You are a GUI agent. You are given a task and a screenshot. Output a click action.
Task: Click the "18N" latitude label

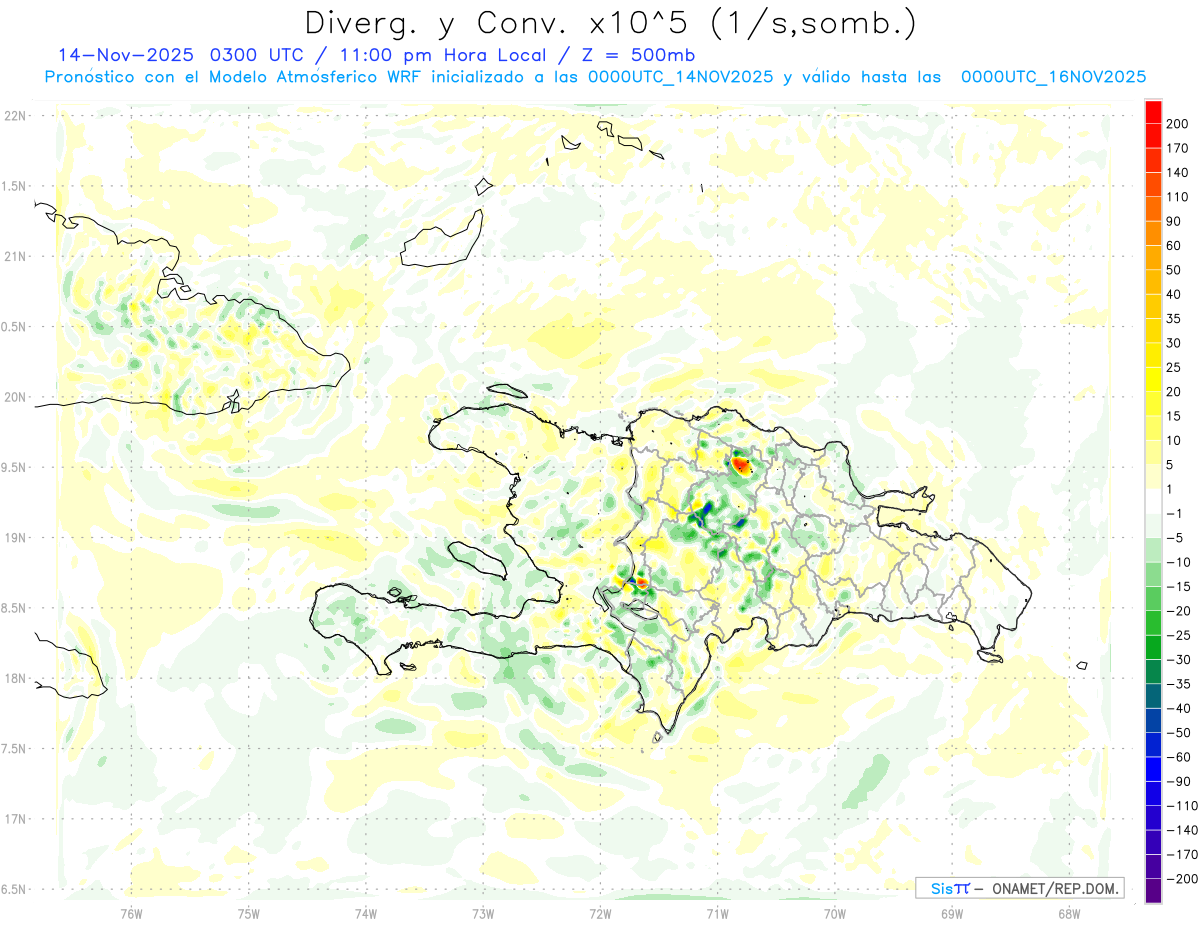pos(15,678)
